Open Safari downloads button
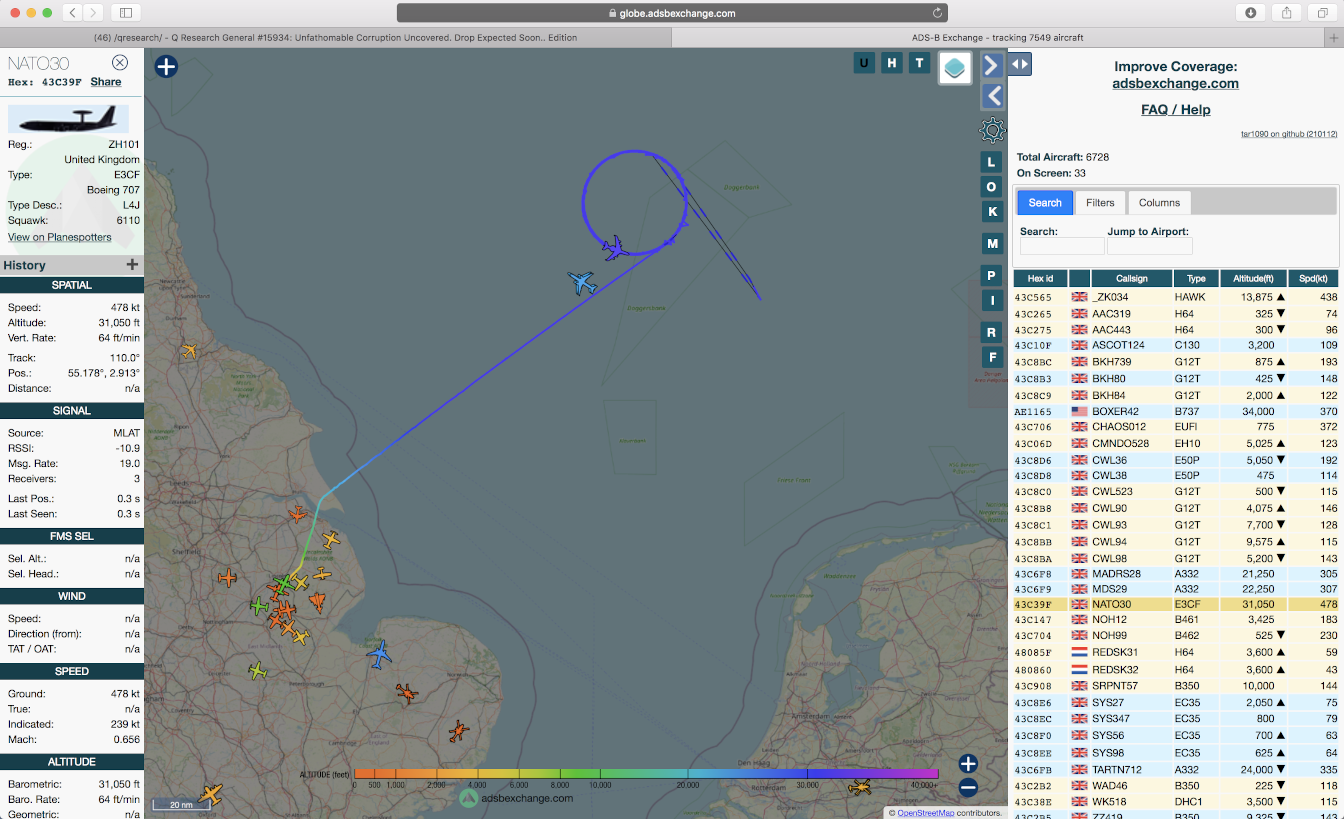Screen dimensions: 1344x819 click(x=1251, y=13)
